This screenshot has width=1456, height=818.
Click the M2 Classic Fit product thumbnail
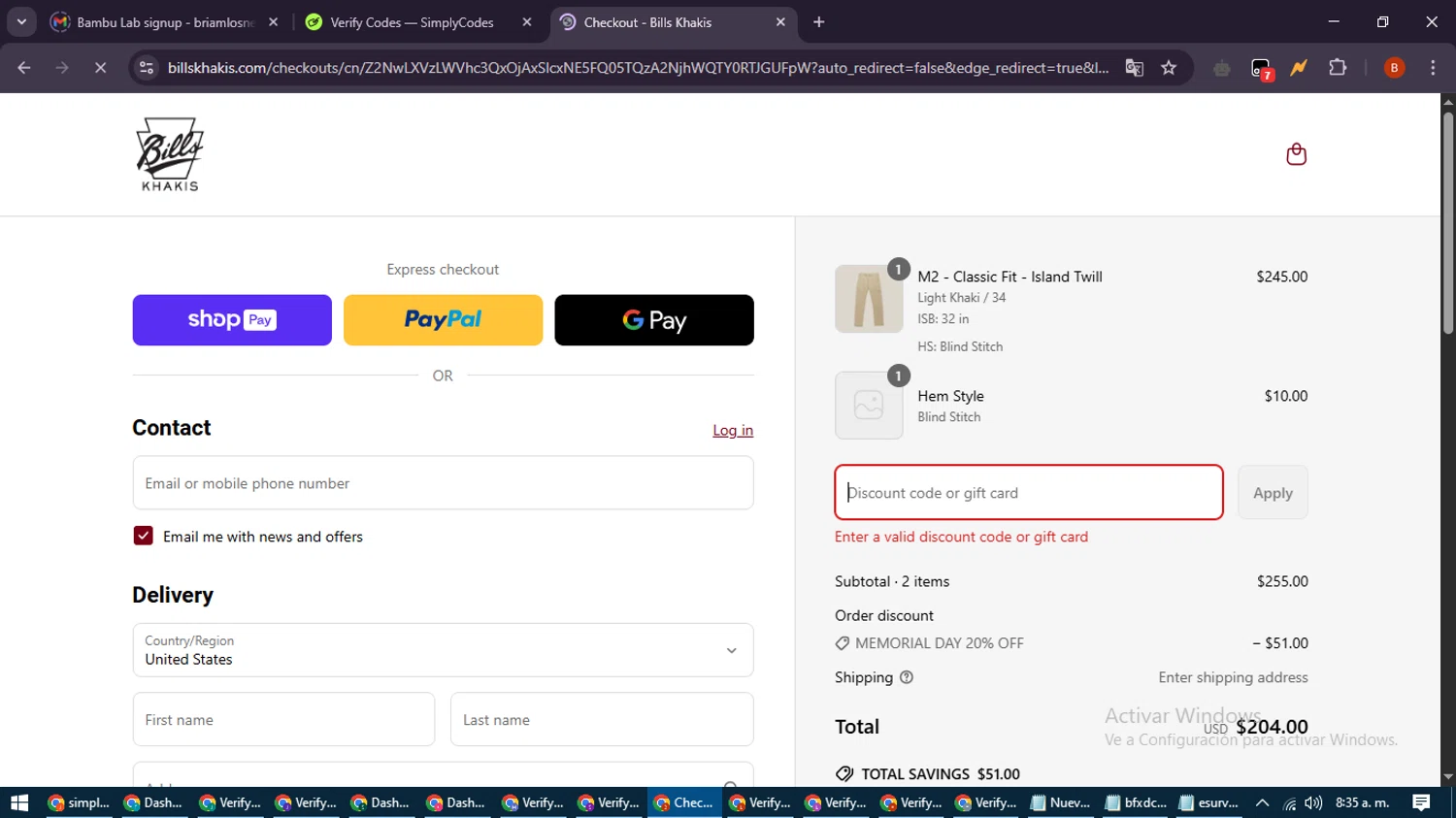869,299
